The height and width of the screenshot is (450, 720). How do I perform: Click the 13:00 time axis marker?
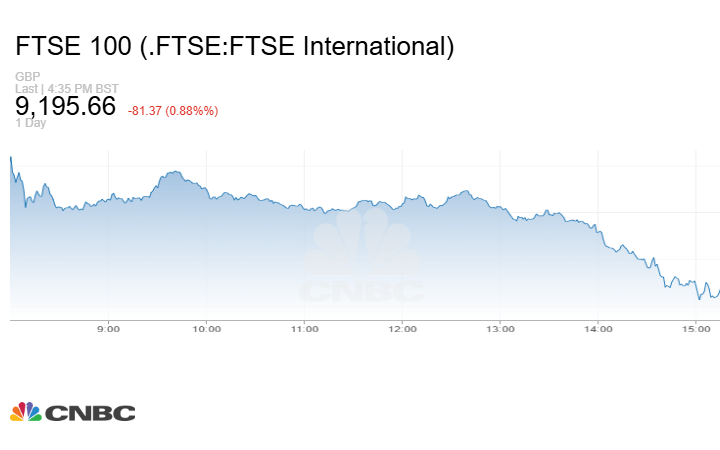(500, 328)
